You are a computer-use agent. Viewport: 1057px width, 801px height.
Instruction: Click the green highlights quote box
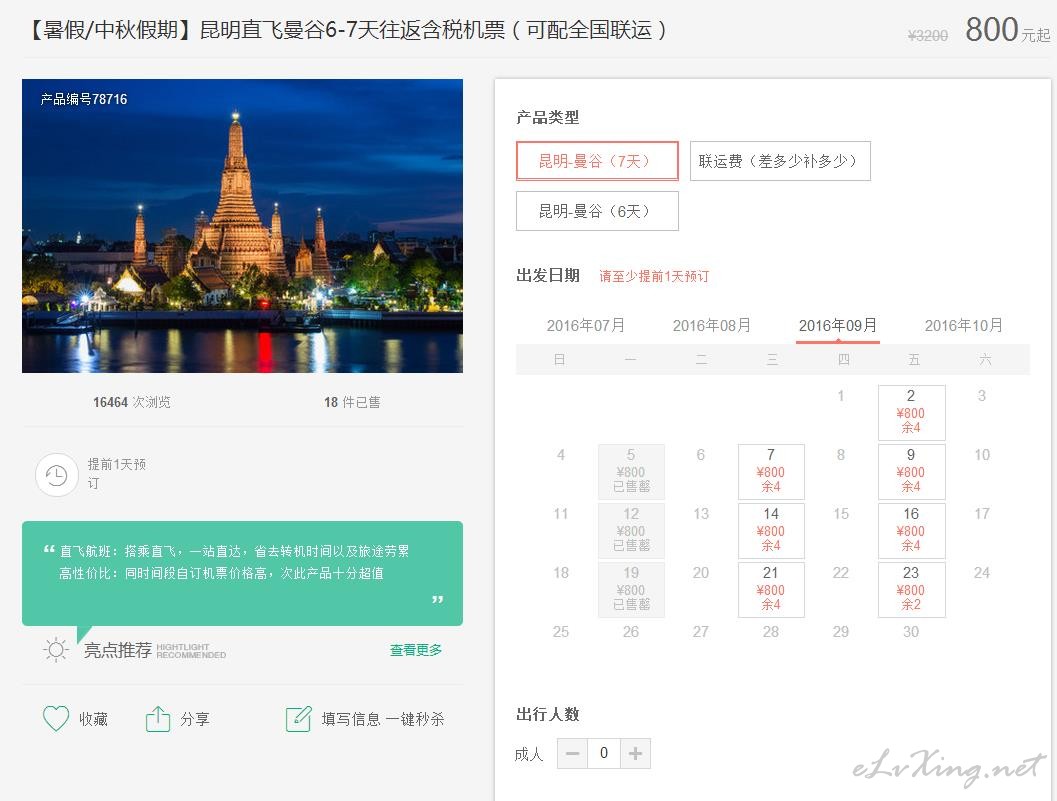pos(242,573)
